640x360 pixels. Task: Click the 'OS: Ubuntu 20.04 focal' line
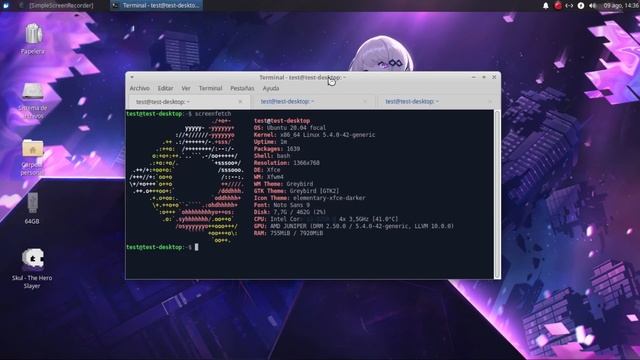(x=290, y=128)
